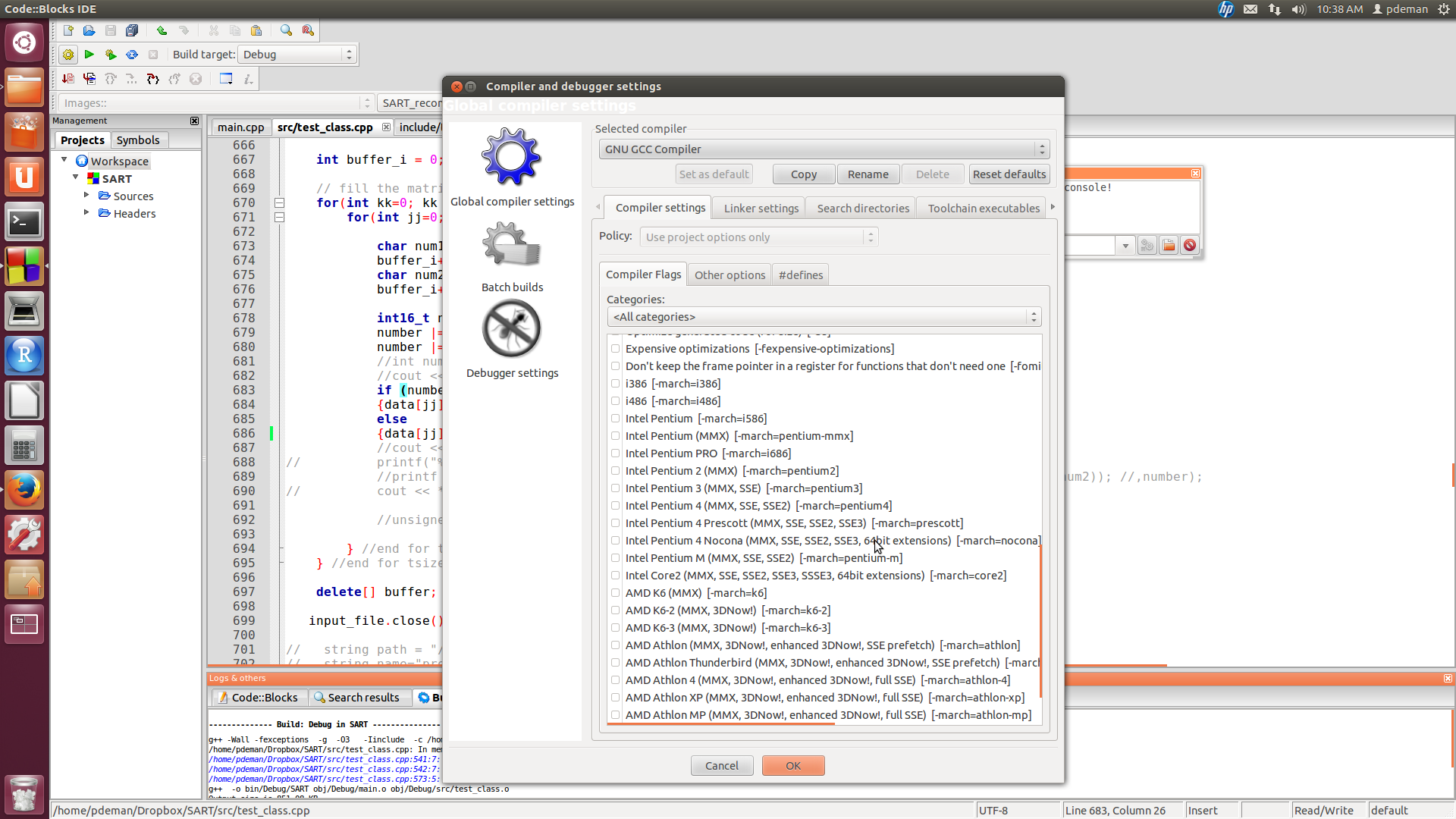1456x819 pixels.
Task: Confirm with the OK button
Action: (793, 766)
